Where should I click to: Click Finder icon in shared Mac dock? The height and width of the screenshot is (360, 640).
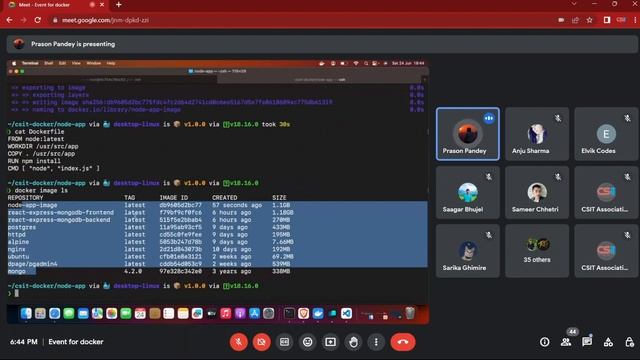click(x=26, y=313)
